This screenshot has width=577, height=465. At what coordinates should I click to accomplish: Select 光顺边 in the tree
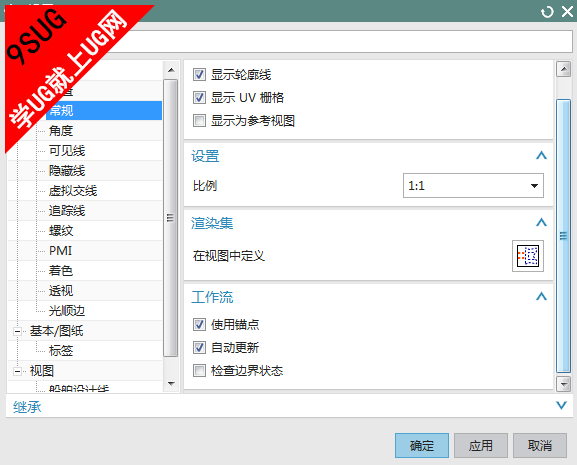67,311
